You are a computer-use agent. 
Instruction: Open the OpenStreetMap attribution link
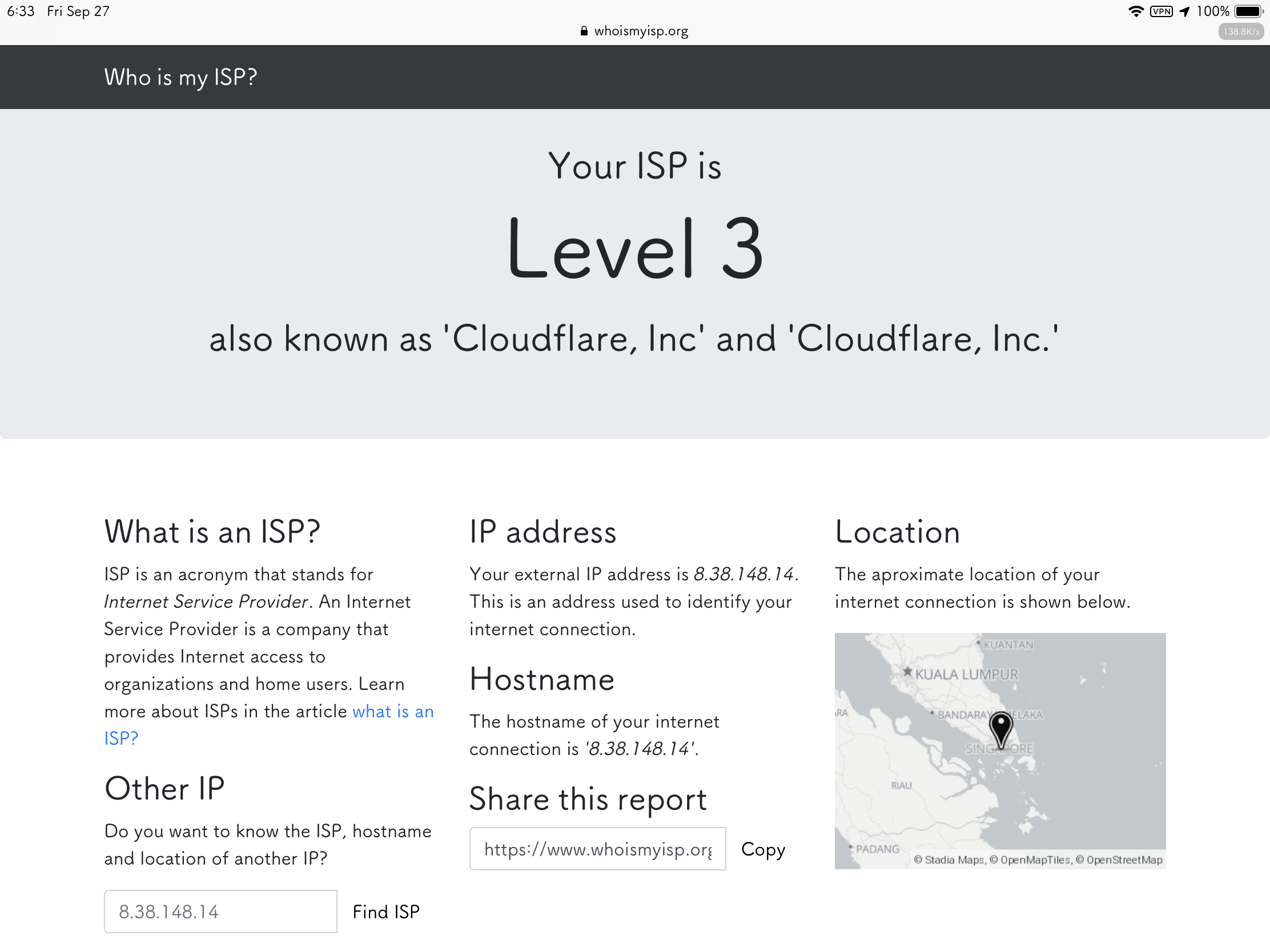tap(1124, 860)
